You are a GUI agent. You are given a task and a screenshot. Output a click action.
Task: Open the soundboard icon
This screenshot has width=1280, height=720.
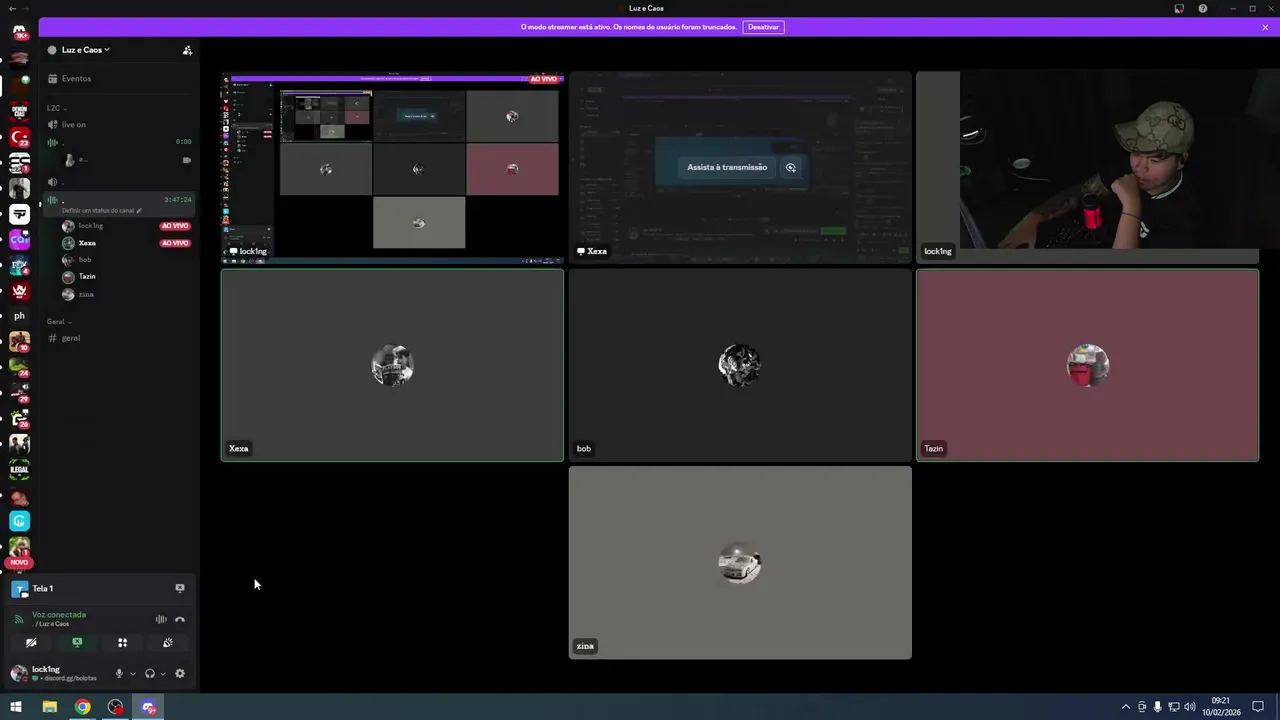168,643
